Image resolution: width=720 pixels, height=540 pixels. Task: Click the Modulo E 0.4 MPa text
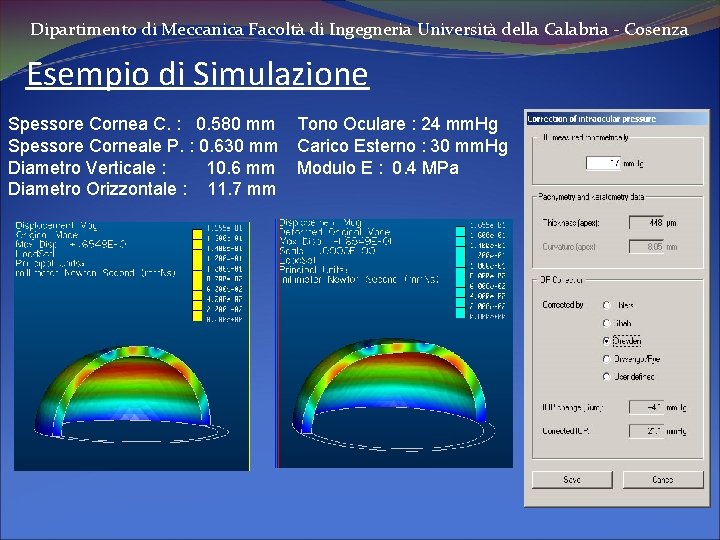tap(378, 168)
